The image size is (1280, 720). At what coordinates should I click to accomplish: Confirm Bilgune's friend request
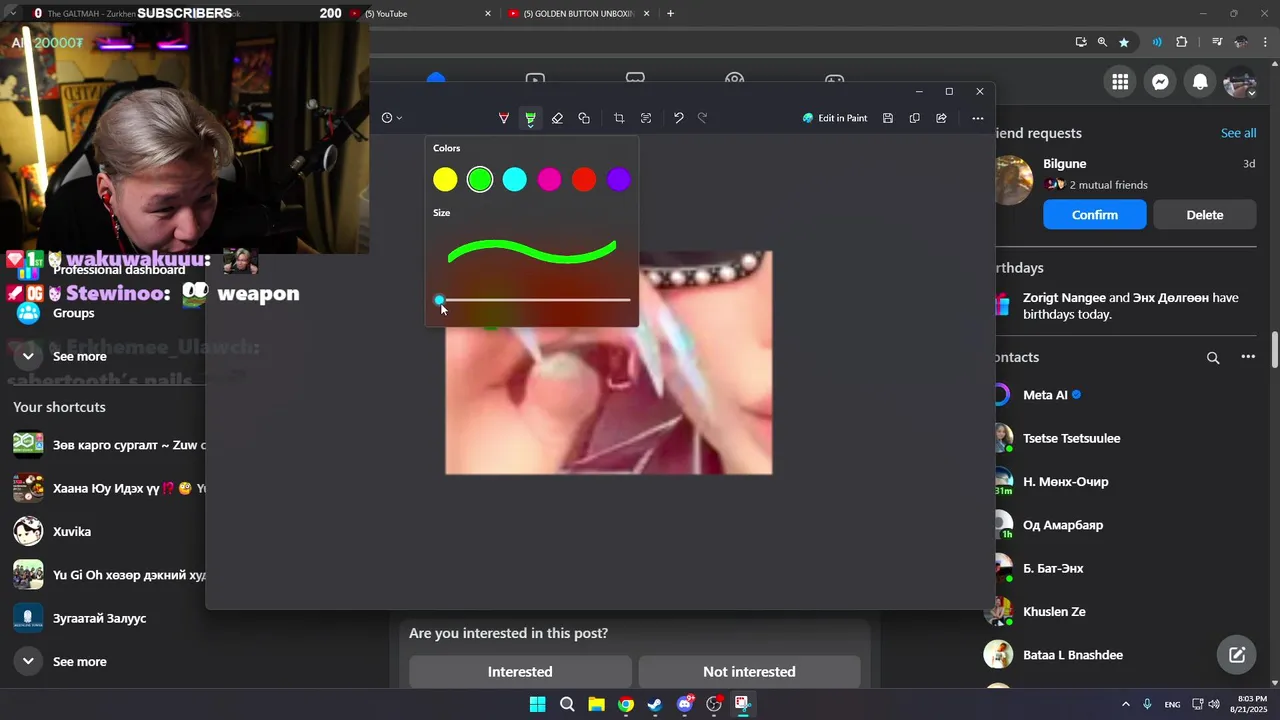[1095, 215]
